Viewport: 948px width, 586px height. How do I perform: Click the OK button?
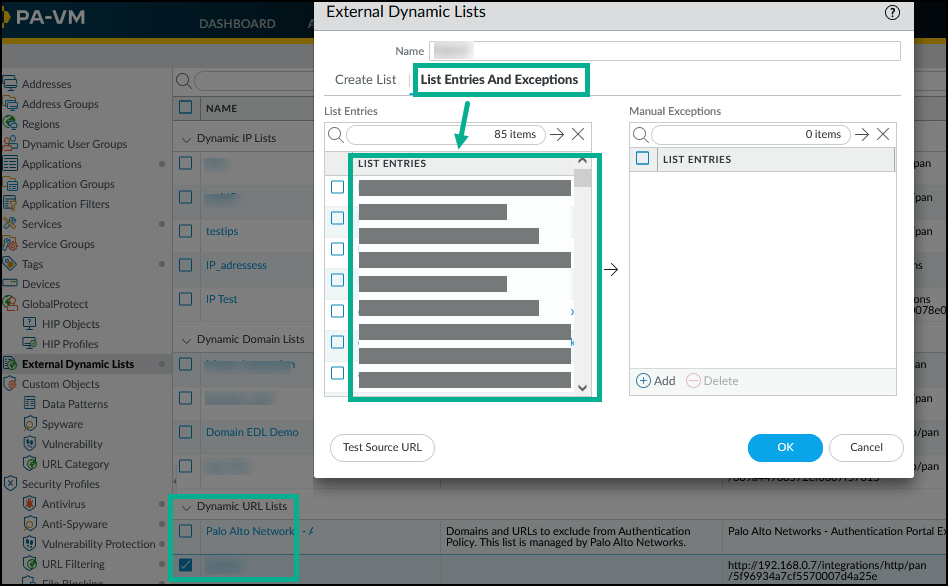(x=785, y=448)
